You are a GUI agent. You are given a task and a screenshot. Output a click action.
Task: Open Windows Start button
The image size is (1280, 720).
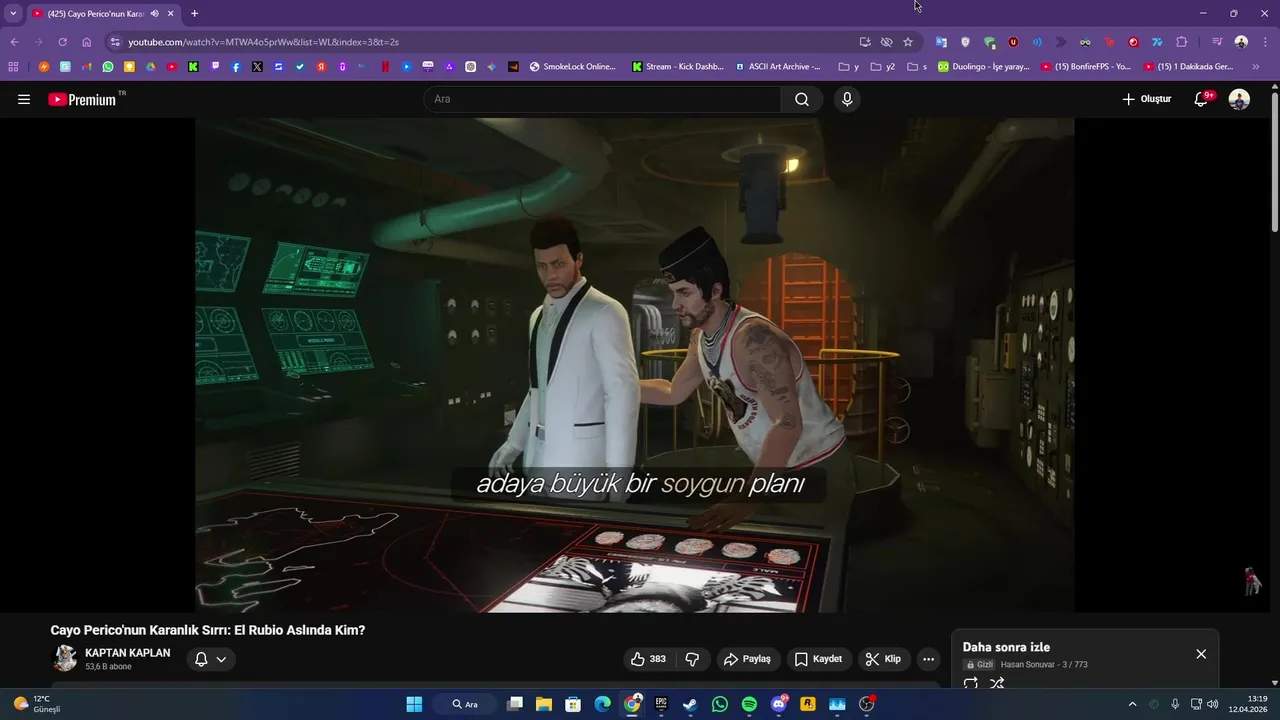pyautogui.click(x=414, y=704)
